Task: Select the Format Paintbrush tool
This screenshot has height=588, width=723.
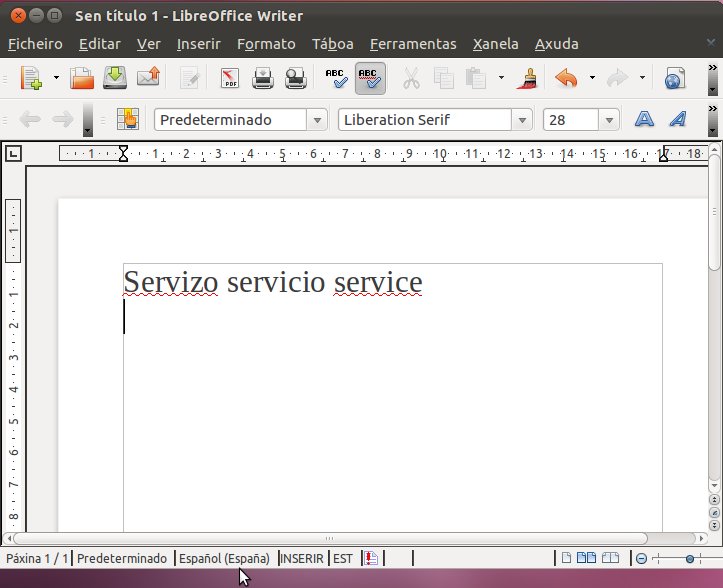Action: click(528, 78)
